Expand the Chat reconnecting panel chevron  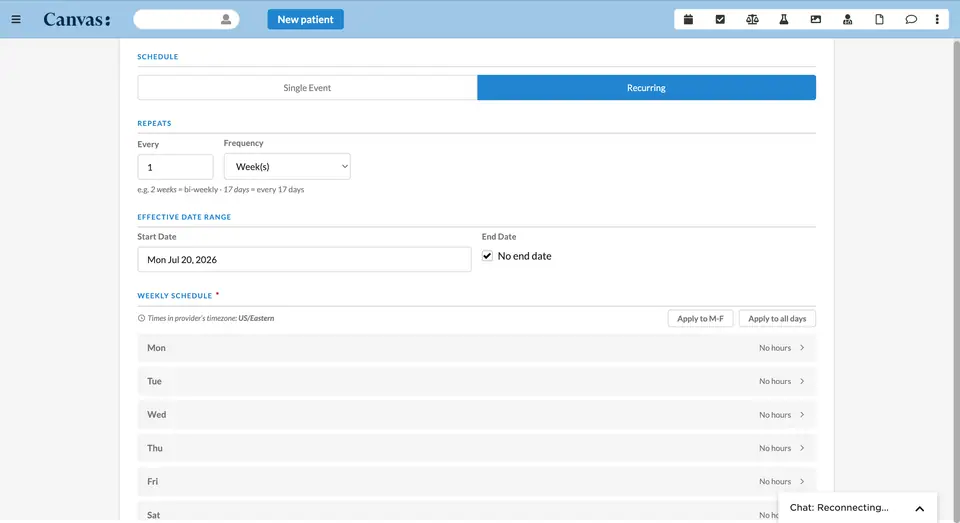pyautogui.click(x=920, y=508)
